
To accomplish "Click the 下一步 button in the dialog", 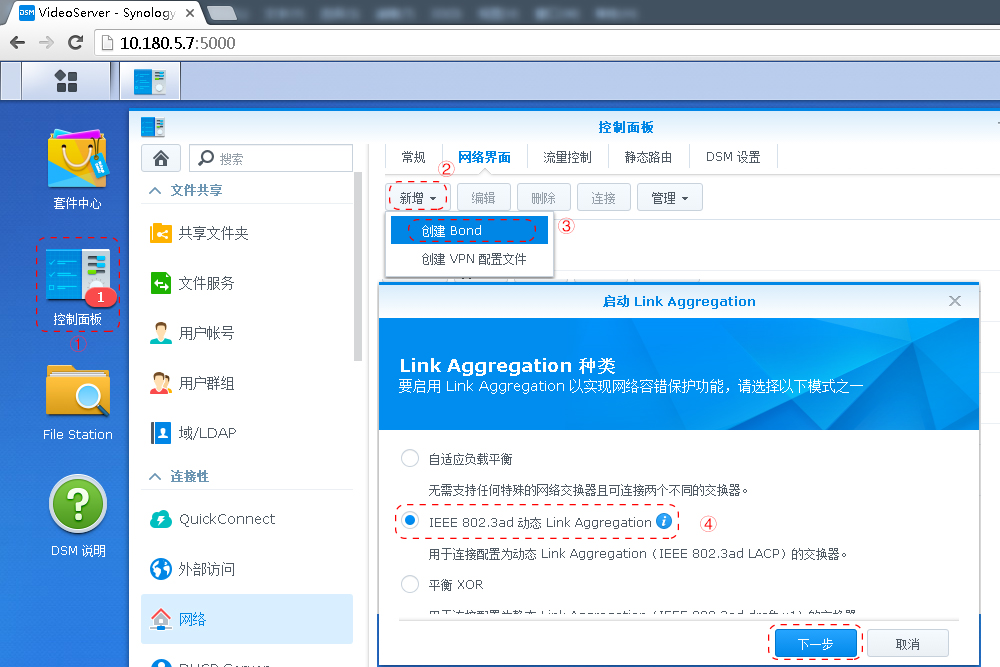I will click(x=815, y=643).
